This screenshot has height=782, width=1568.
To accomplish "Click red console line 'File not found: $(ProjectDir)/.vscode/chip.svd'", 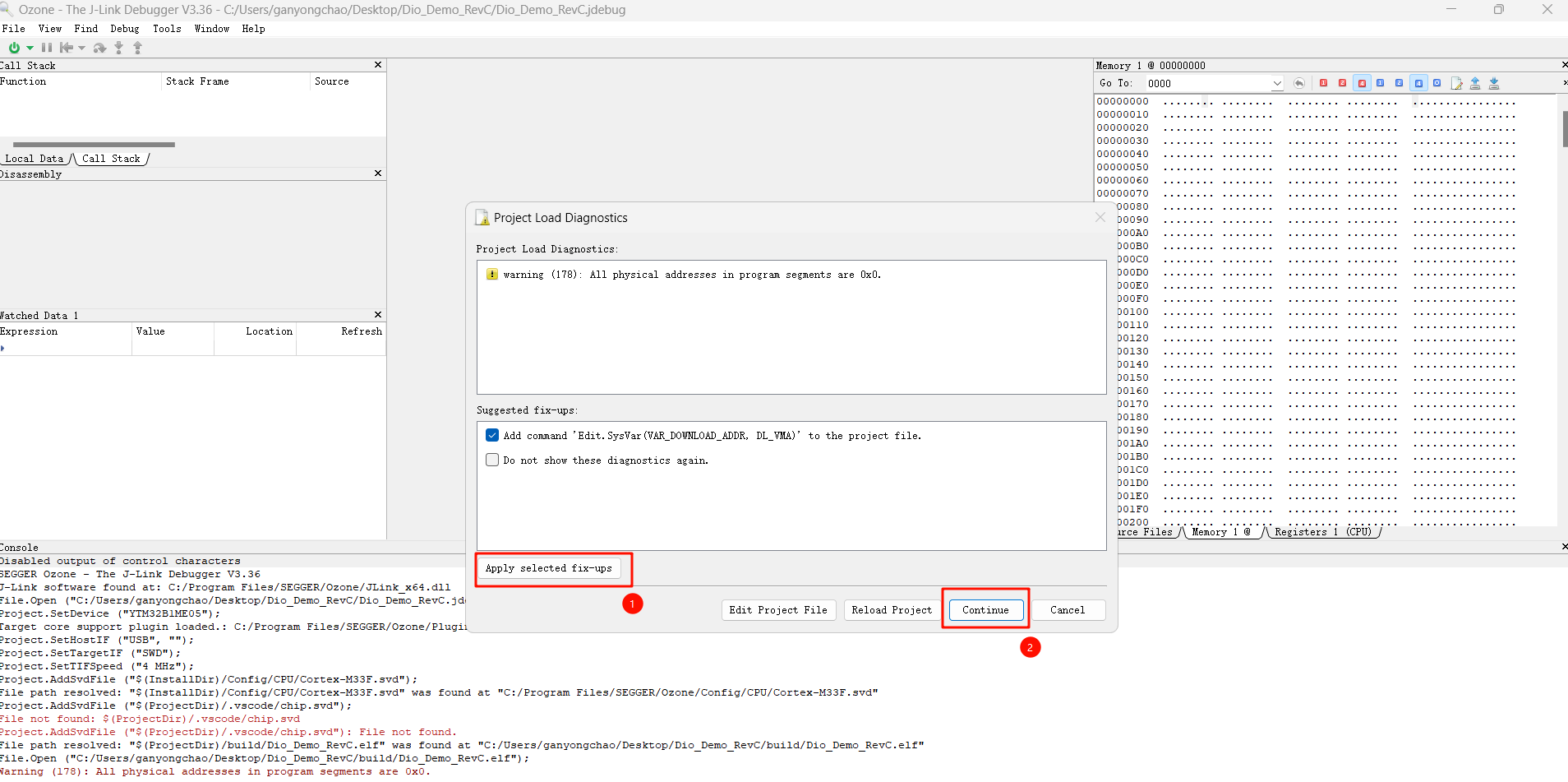I will [x=150, y=719].
